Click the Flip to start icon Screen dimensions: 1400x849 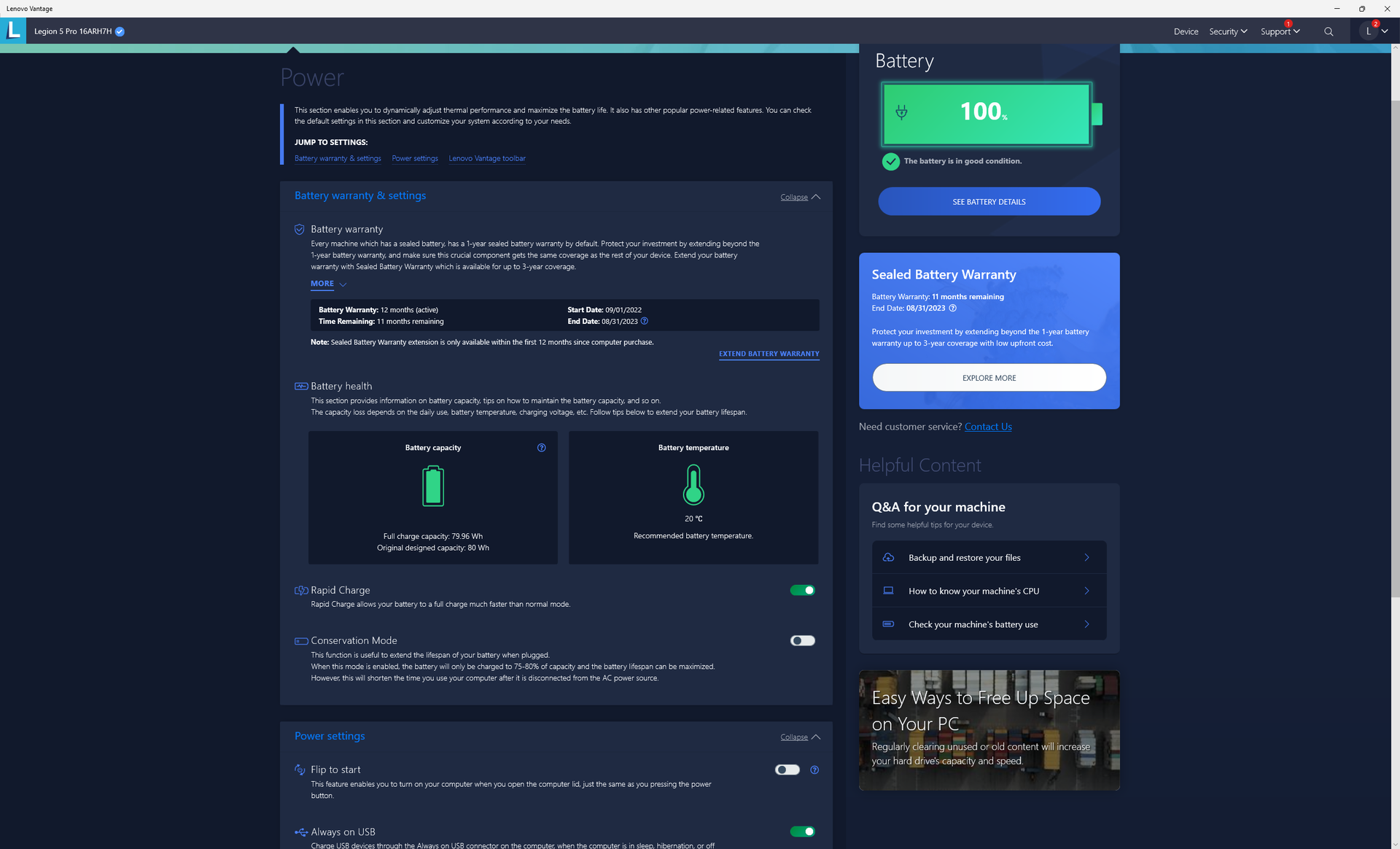click(x=300, y=769)
